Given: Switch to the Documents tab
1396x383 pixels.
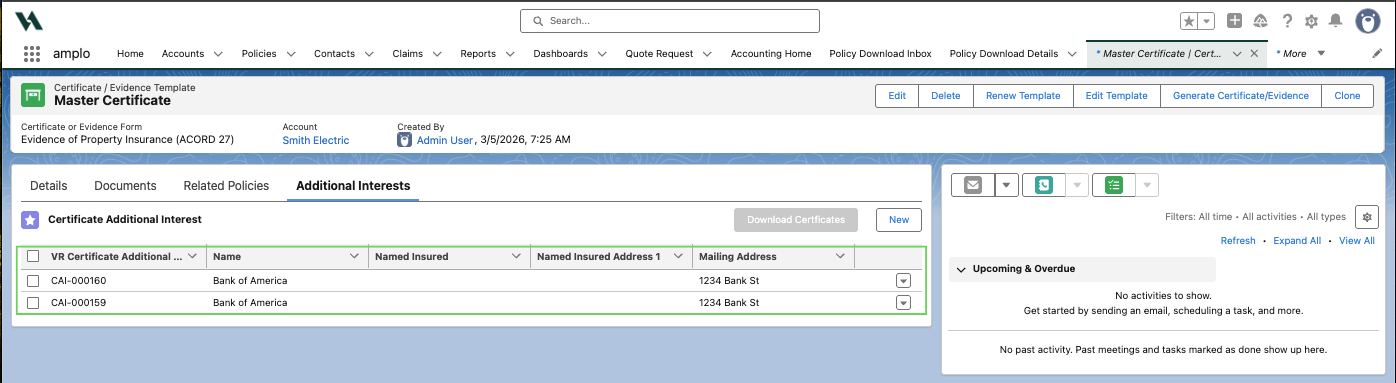Looking at the screenshot, I should click(125, 186).
